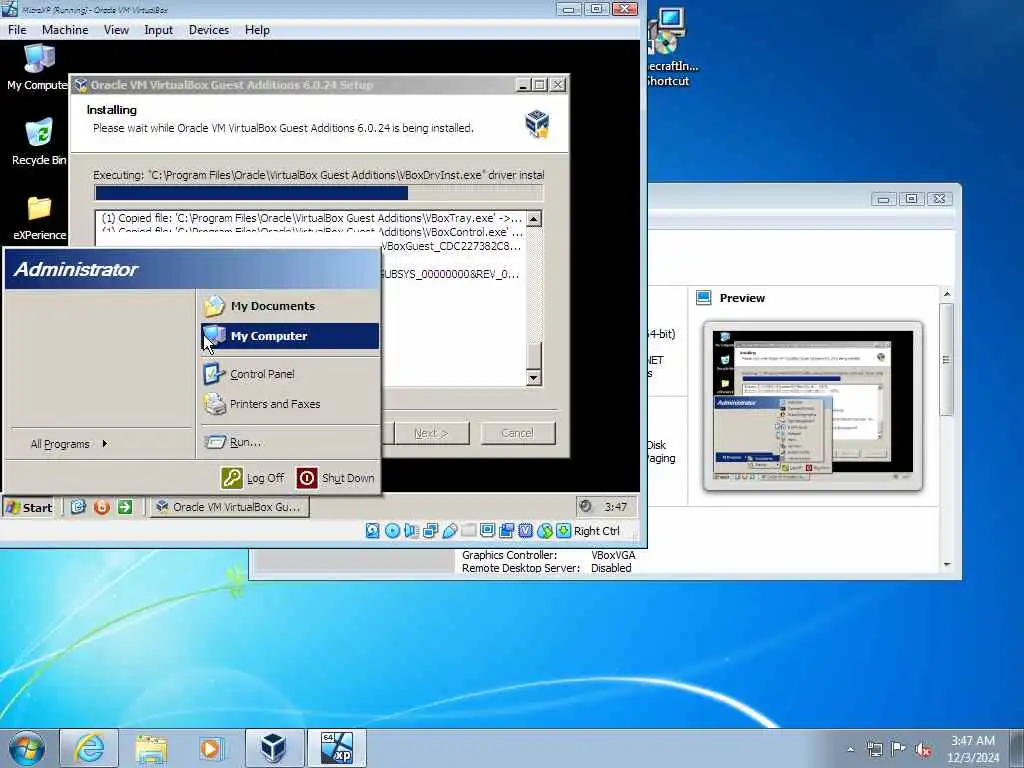Open Windows Media Player from the taskbar
This screenshot has width=1024, height=768.
212,748
